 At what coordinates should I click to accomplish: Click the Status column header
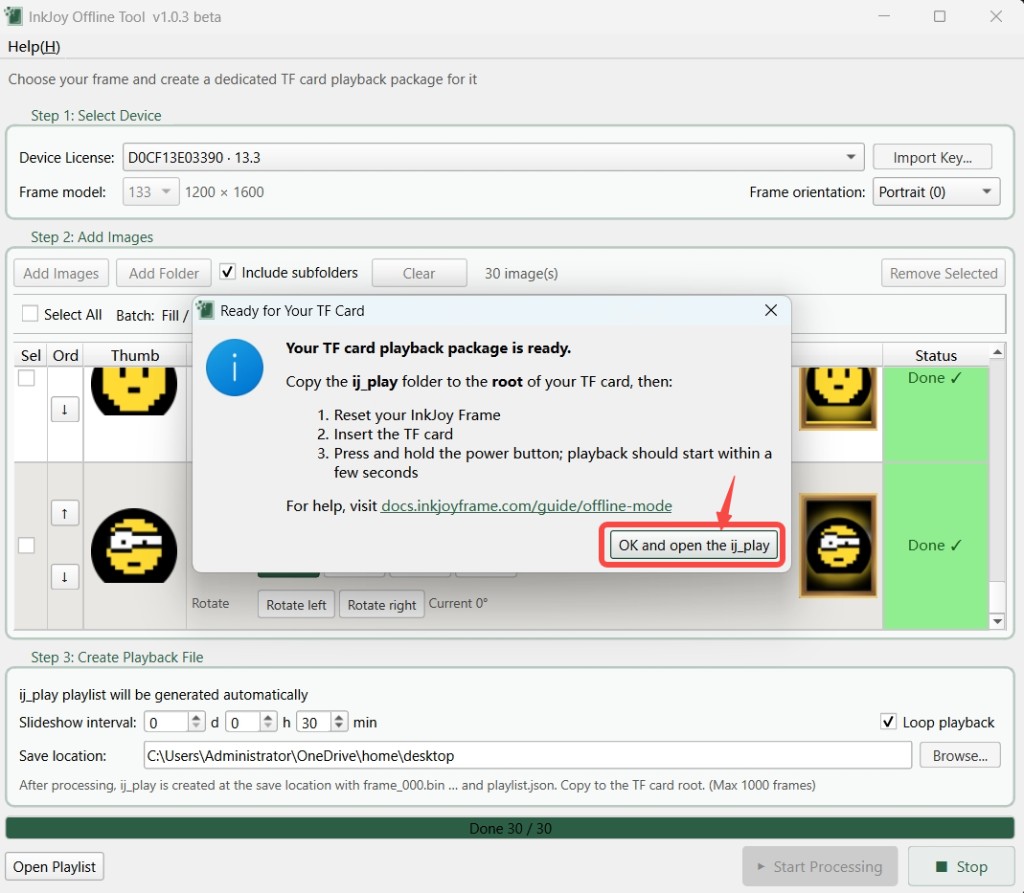(x=935, y=355)
